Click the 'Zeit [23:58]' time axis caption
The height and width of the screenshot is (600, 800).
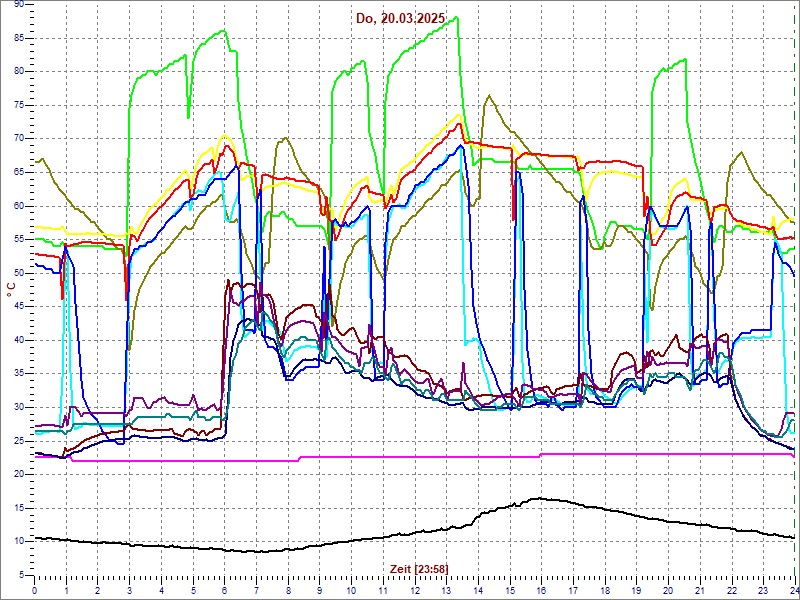(419, 568)
